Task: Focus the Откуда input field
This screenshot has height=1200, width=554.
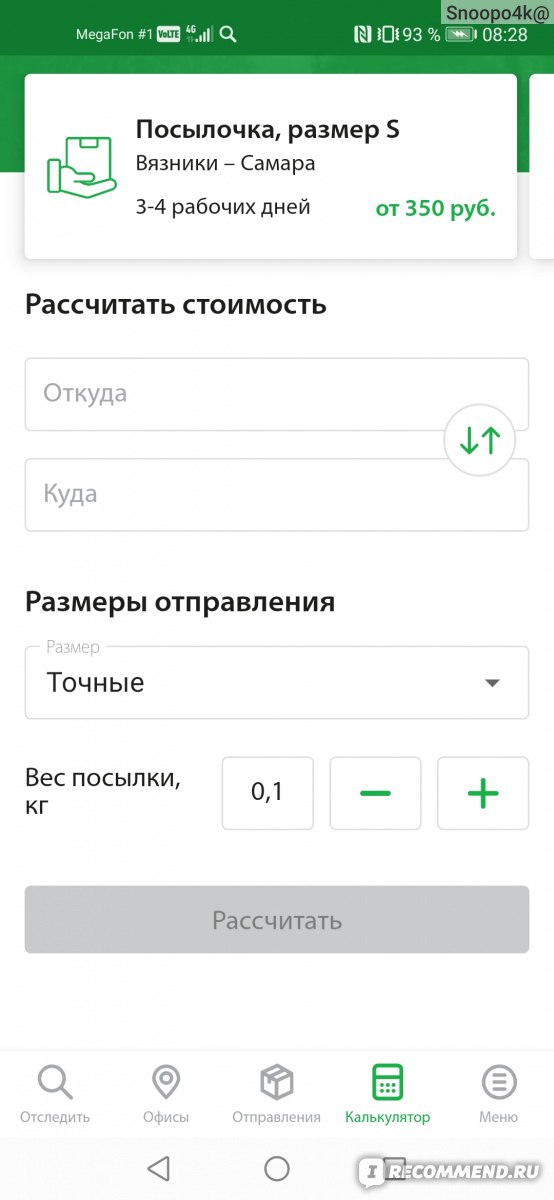Action: (x=277, y=394)
